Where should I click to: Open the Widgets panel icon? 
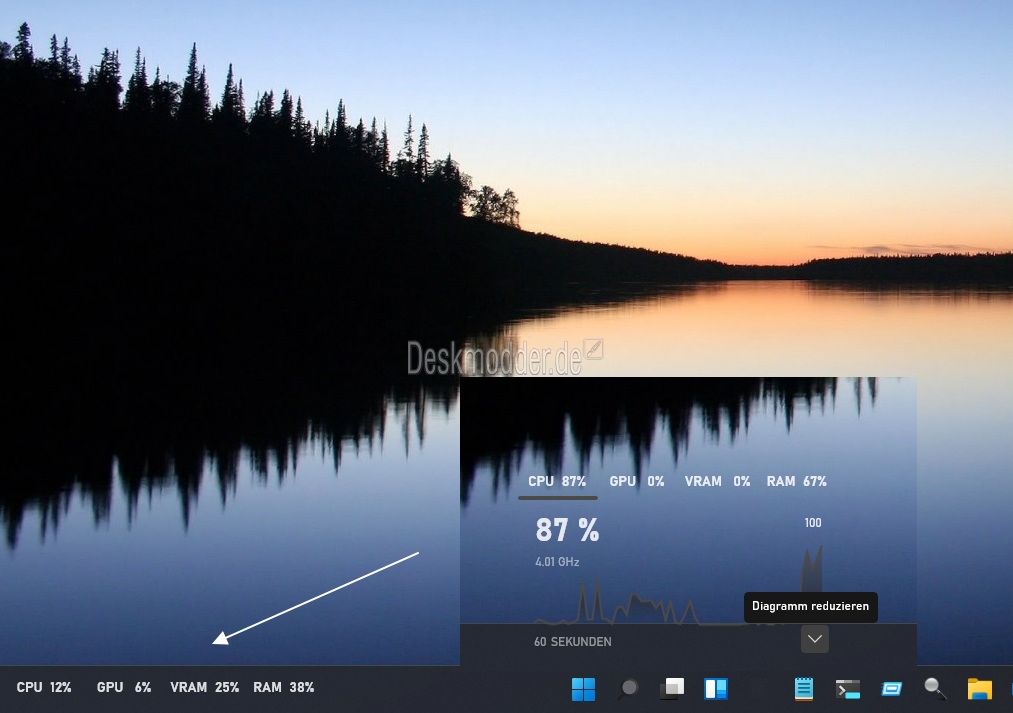point(716,688)
